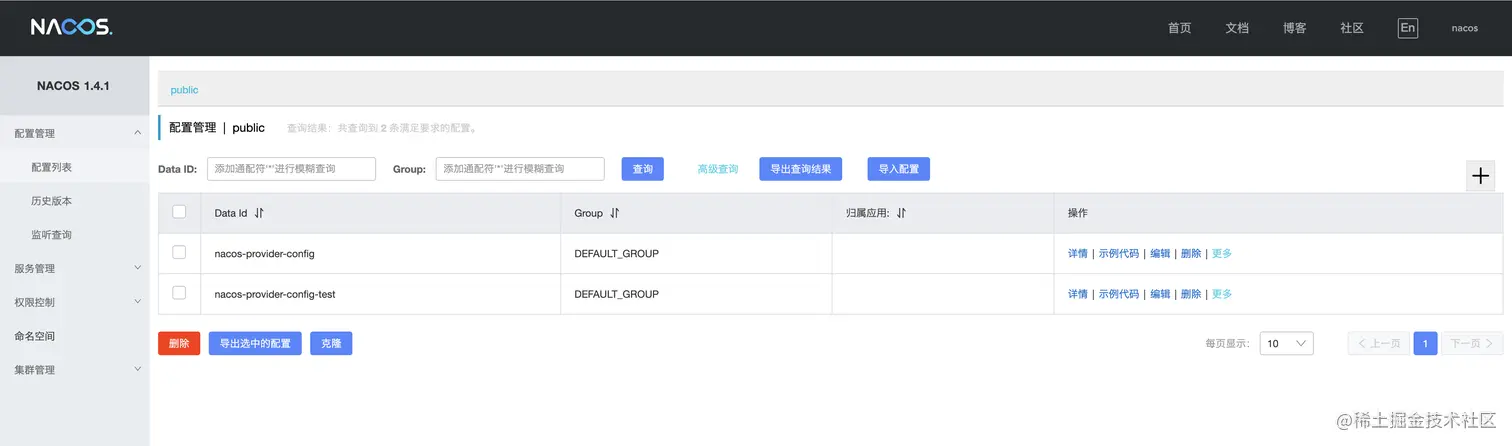Image resolution: width=1512 pixels, height=446 pixels.
Task: Expand the 服务管理 sidebar section
Action: (138, 268)
